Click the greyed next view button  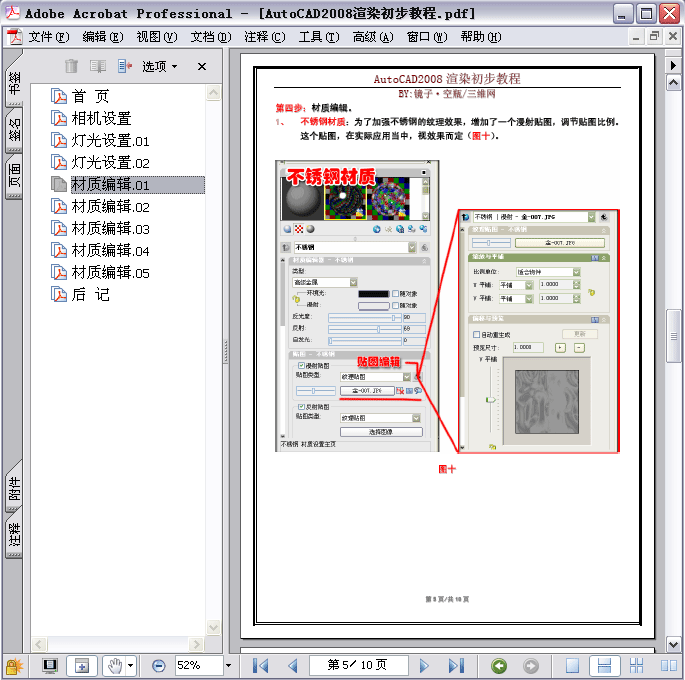click(x=531, y=666)
